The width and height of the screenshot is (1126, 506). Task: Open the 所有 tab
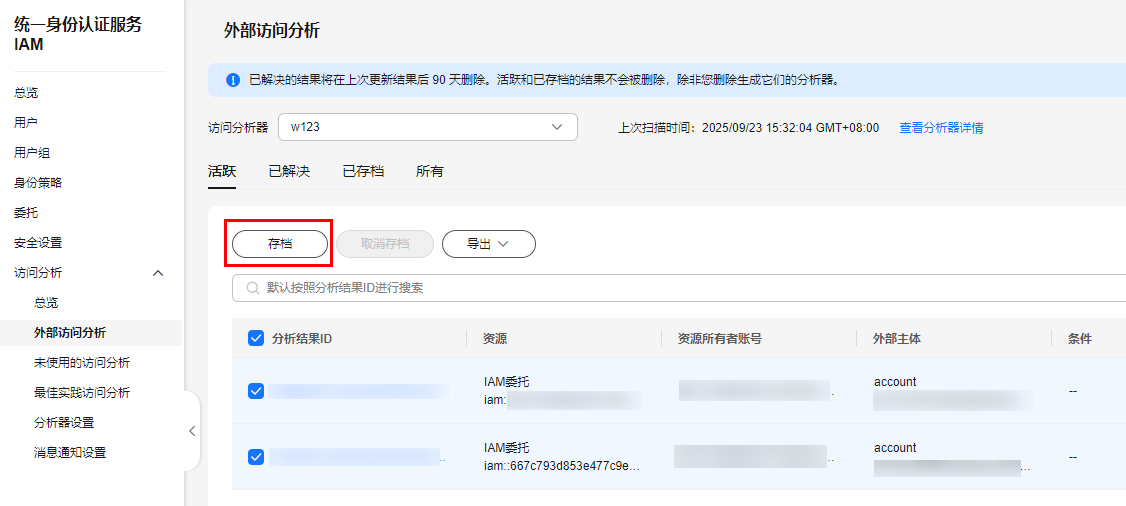pyautogui.click(x=429, y=172)
